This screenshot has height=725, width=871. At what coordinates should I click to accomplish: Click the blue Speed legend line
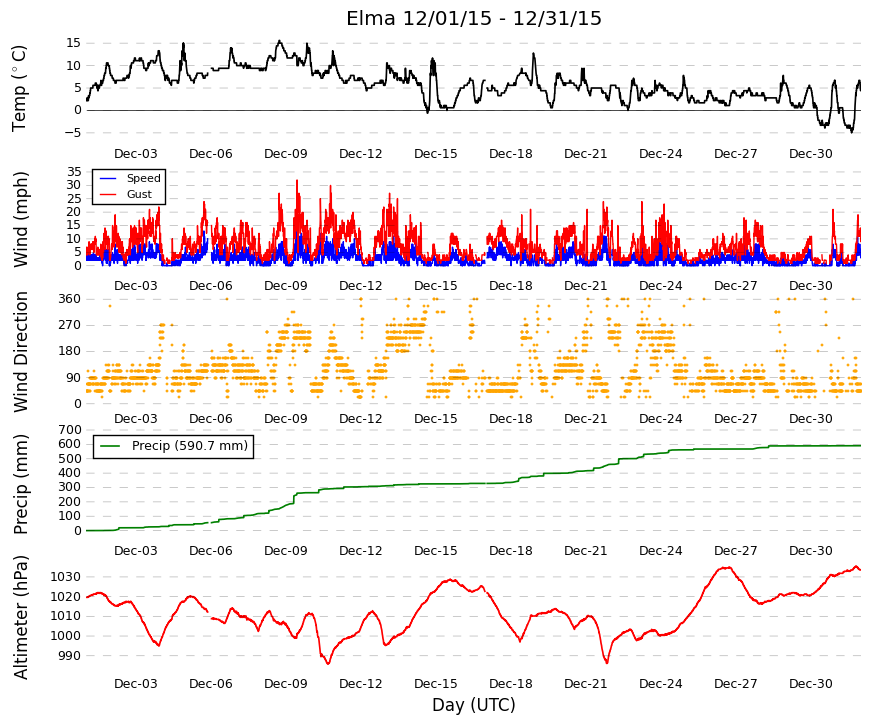pyautogui.click(x=108, y=178)
